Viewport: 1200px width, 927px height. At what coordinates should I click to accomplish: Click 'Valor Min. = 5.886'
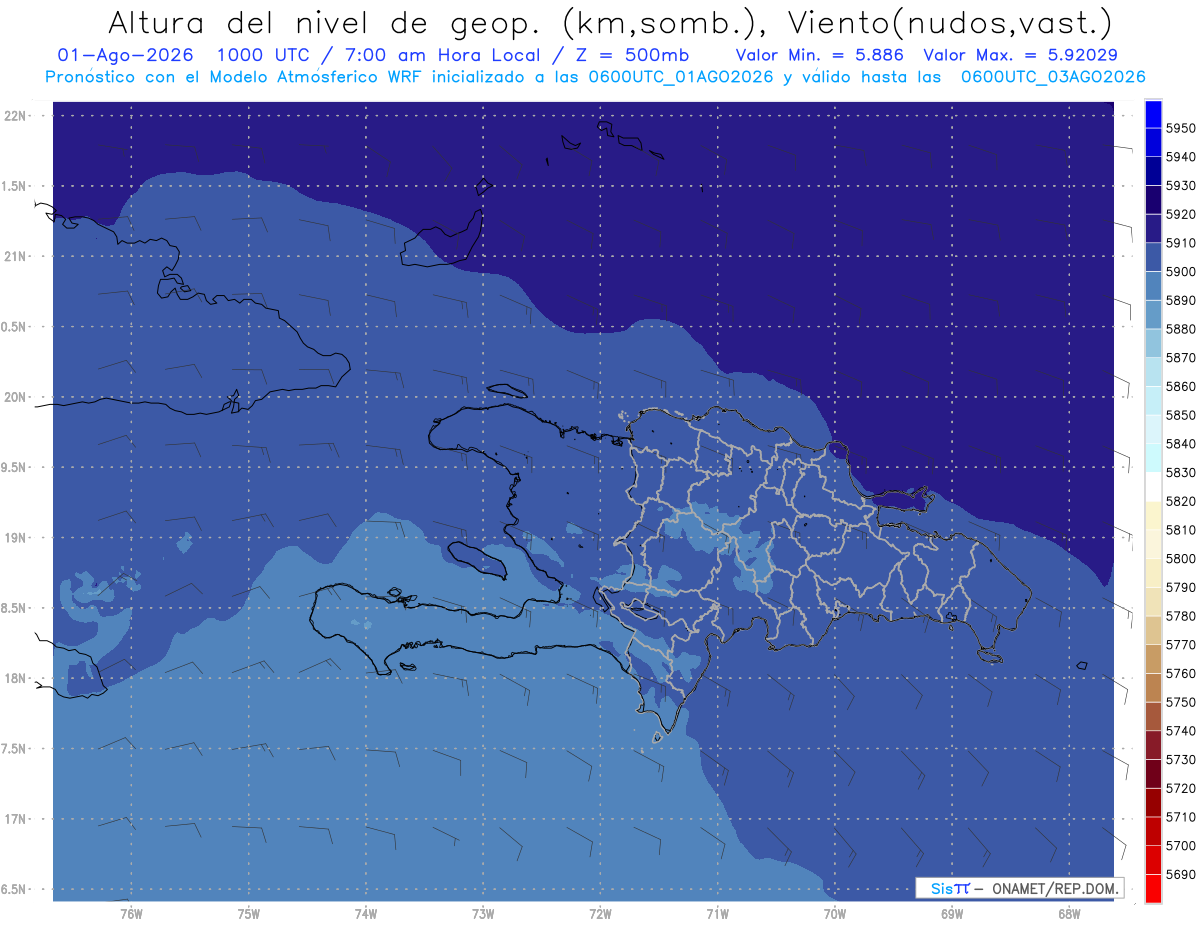click(819, 55)
